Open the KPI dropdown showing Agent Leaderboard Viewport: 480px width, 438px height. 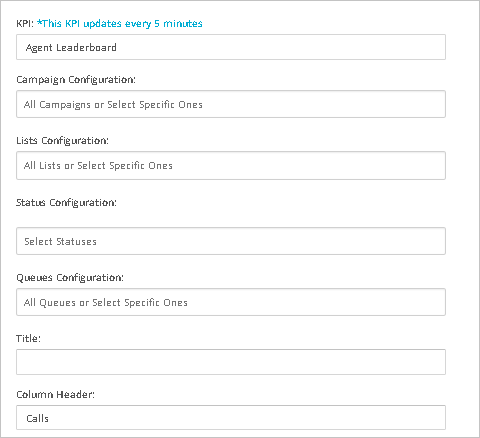(x=231, y=47)
